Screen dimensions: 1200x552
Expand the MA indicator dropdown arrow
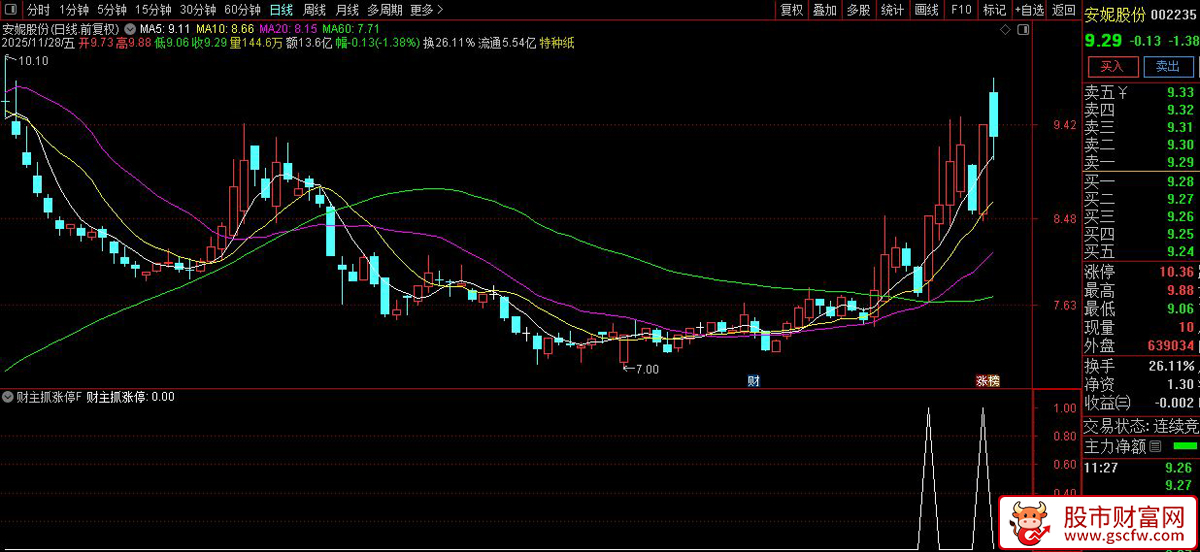pos(130,30)
